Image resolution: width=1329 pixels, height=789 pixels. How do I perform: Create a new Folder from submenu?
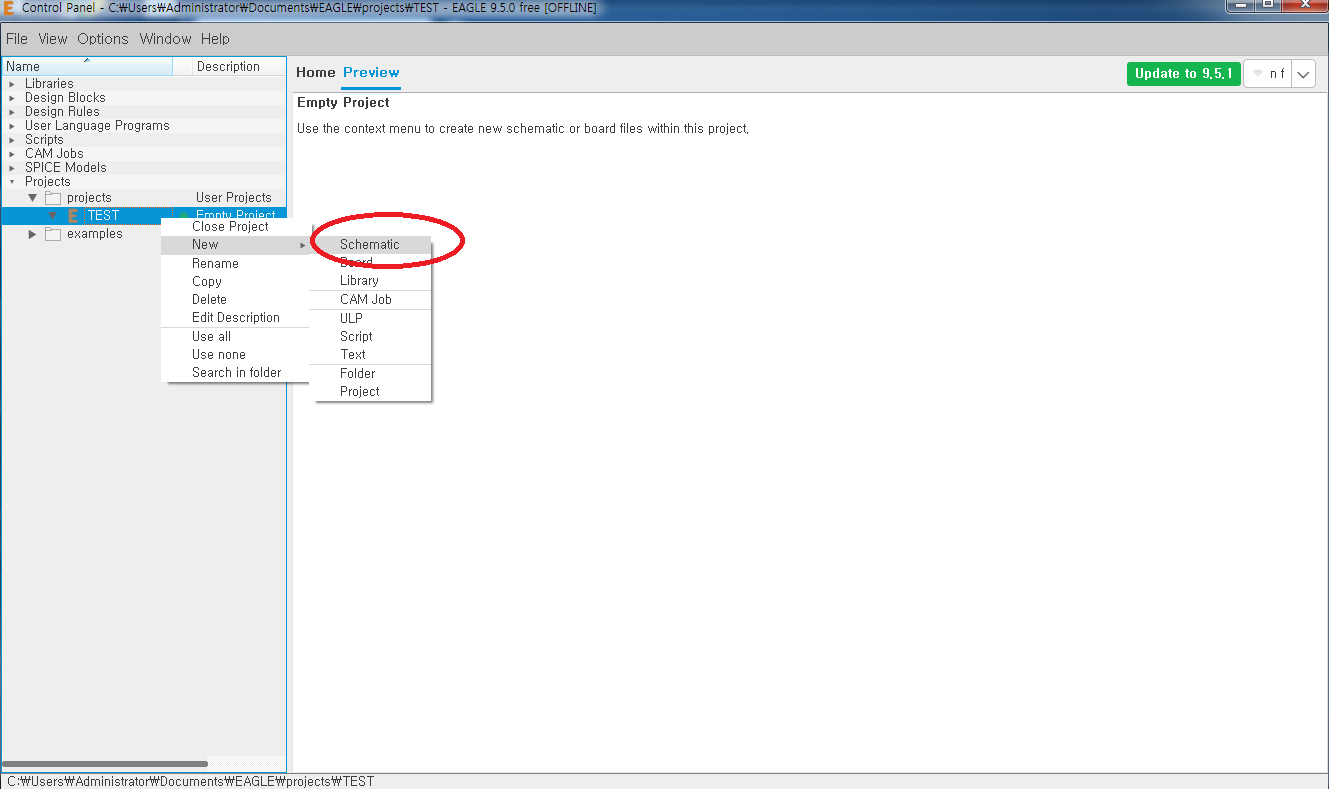(x=372, y=373)
